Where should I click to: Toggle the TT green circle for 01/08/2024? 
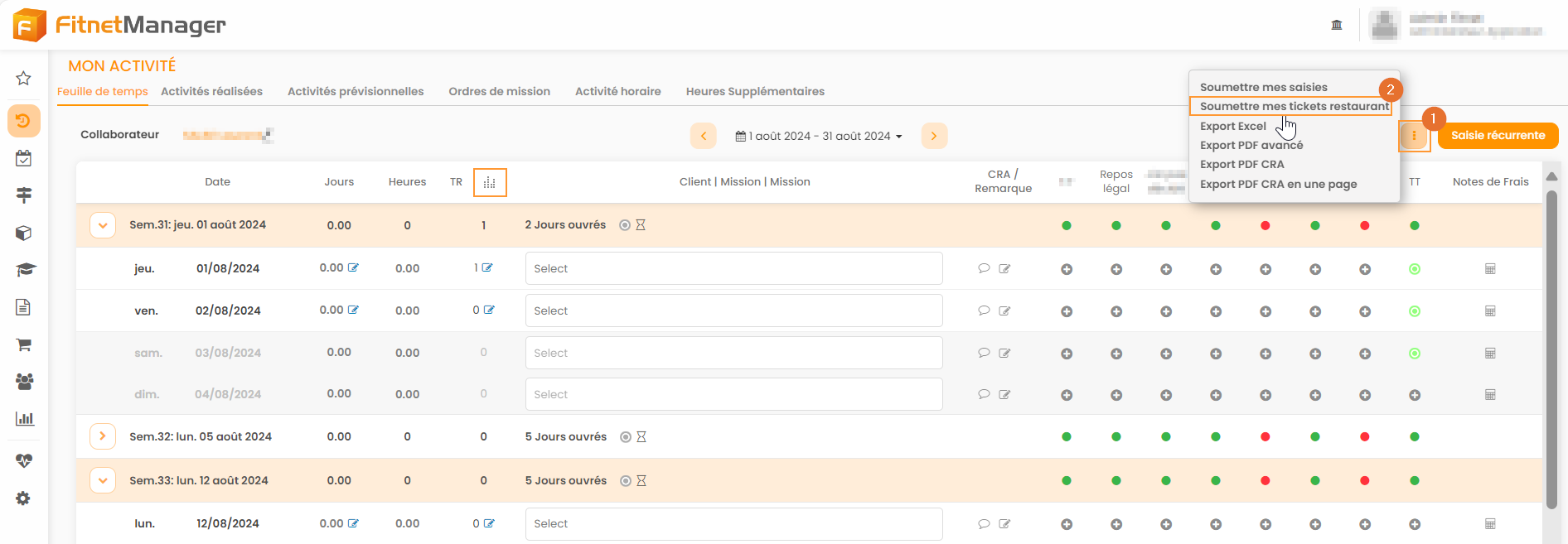click(1415, 269)
